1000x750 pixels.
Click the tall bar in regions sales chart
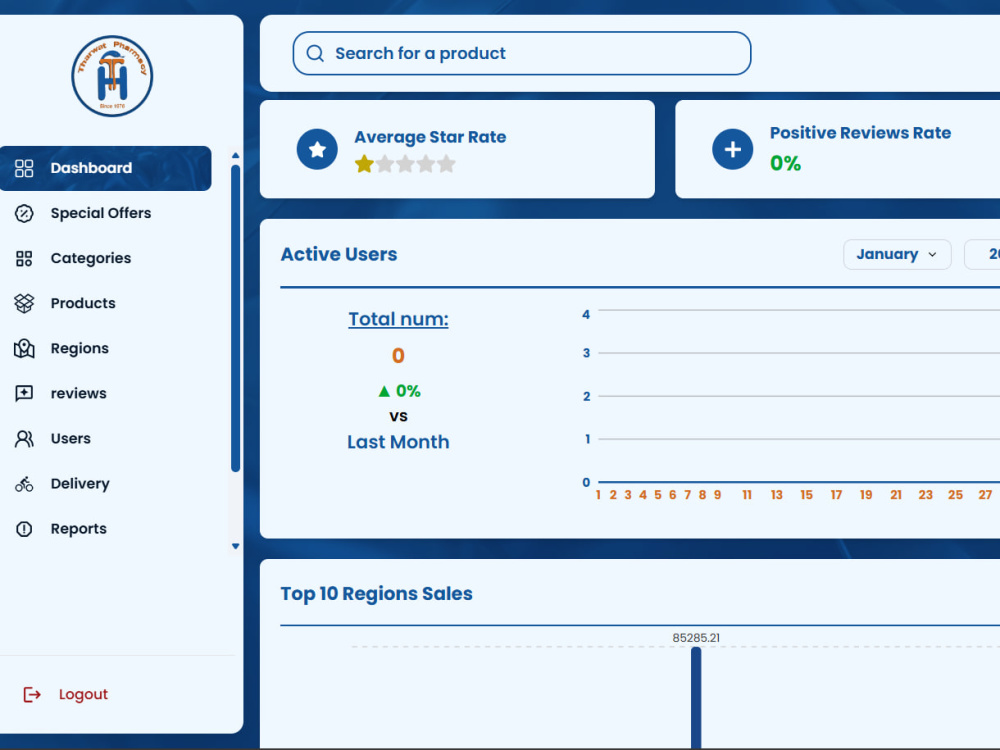click(696, 698)
